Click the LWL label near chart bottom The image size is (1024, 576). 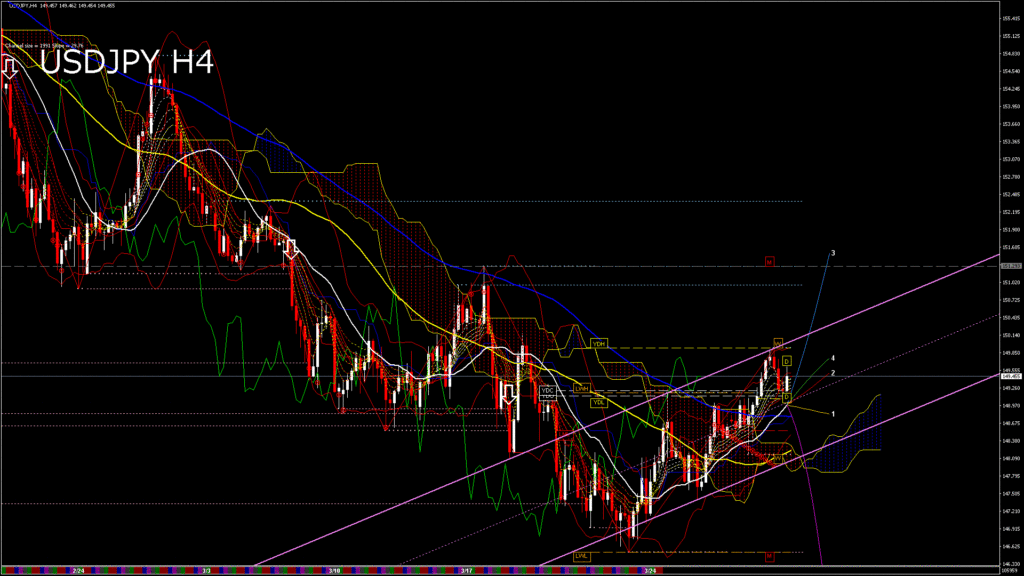pyautogui.click(x=581, y=555)
